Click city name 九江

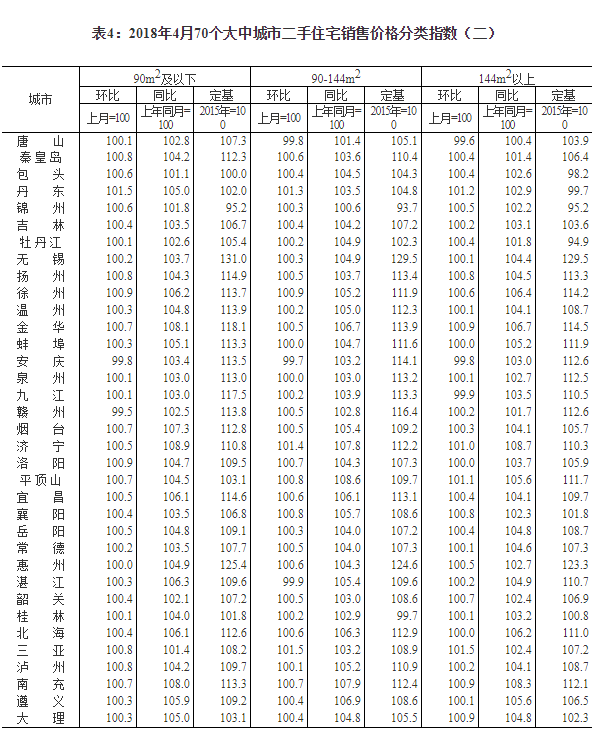(40, 395)
